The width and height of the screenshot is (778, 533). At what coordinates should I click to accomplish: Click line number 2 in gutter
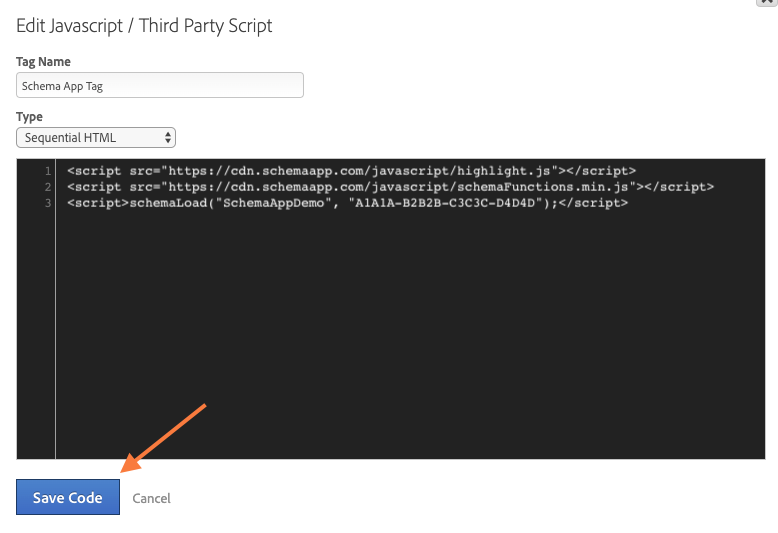(48, 187)
